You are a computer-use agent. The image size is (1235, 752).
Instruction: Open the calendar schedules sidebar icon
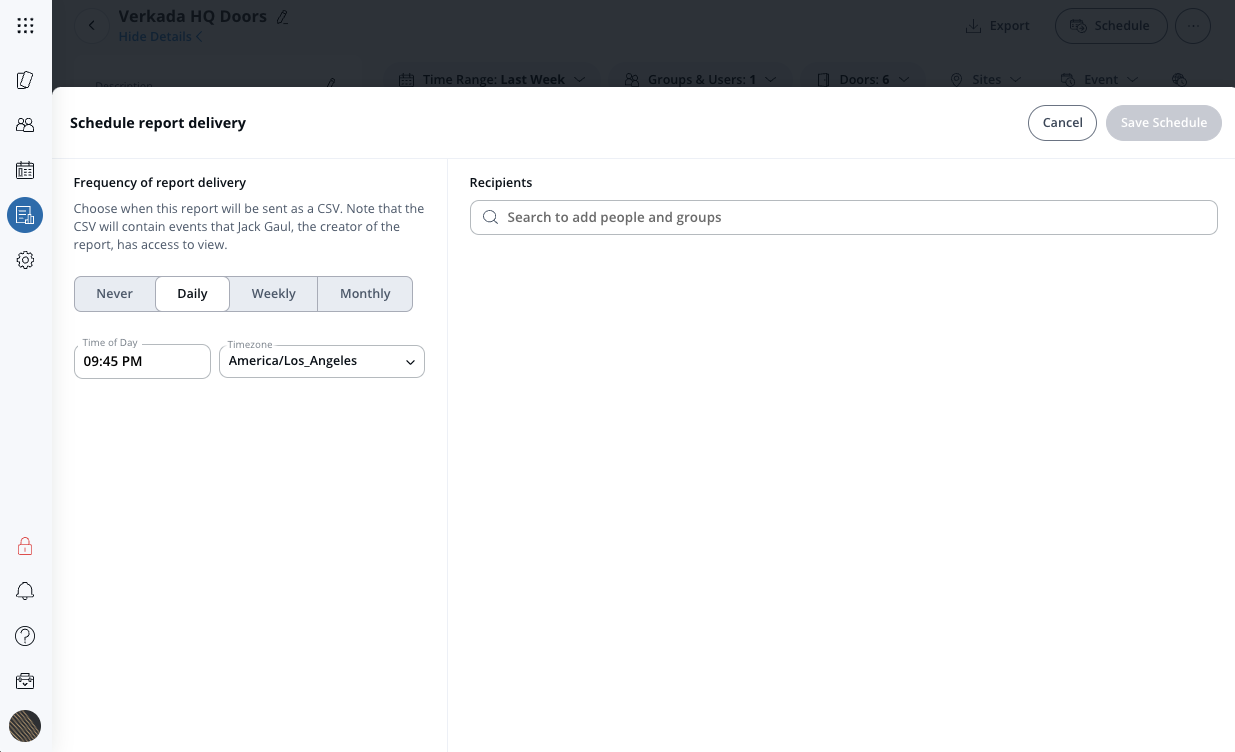pyautogui.click(x=25, y=170)
